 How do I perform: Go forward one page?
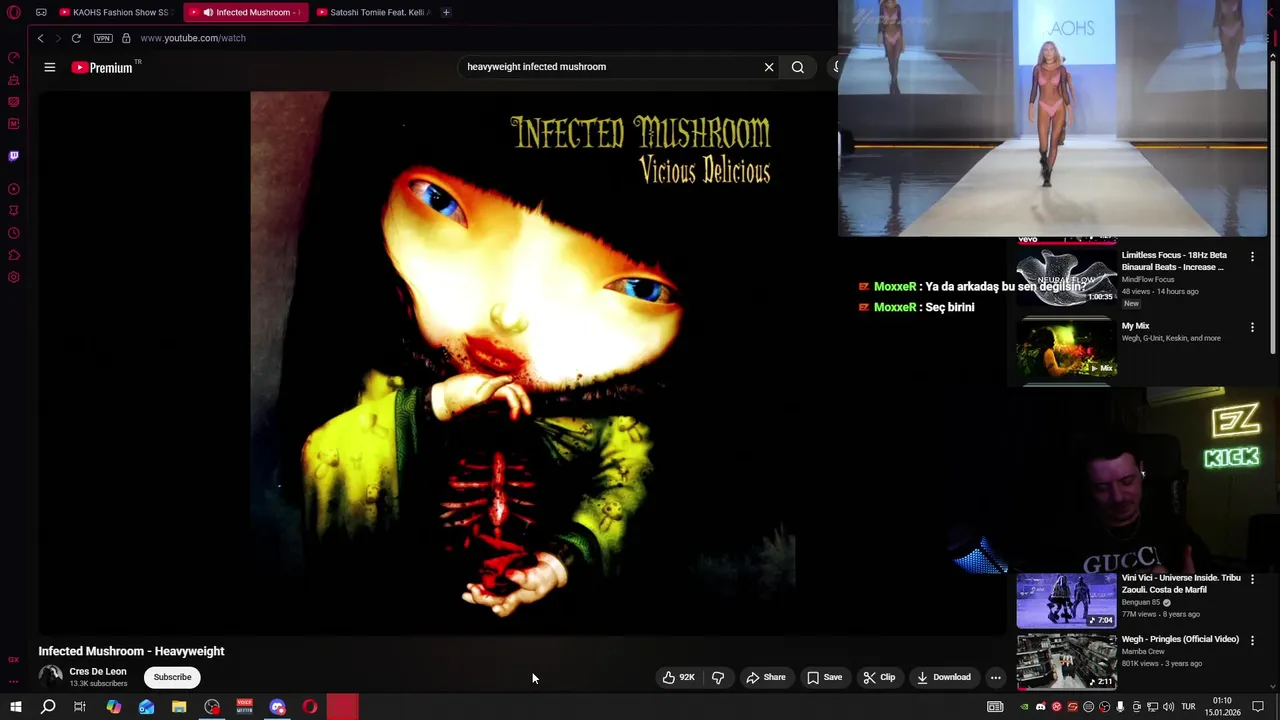[57, 38]
